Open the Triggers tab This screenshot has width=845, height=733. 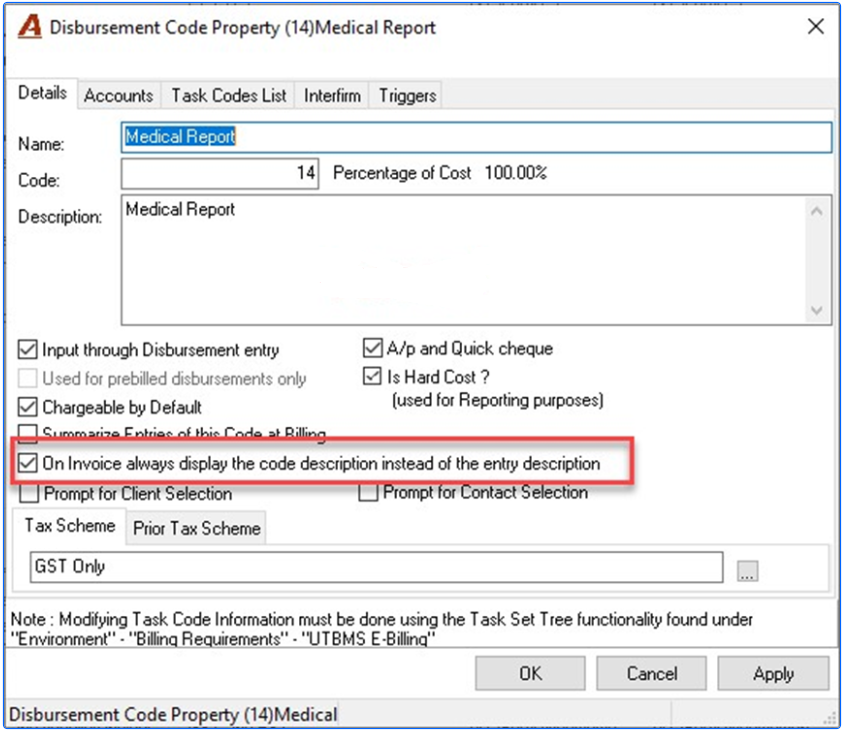point(407,95)
